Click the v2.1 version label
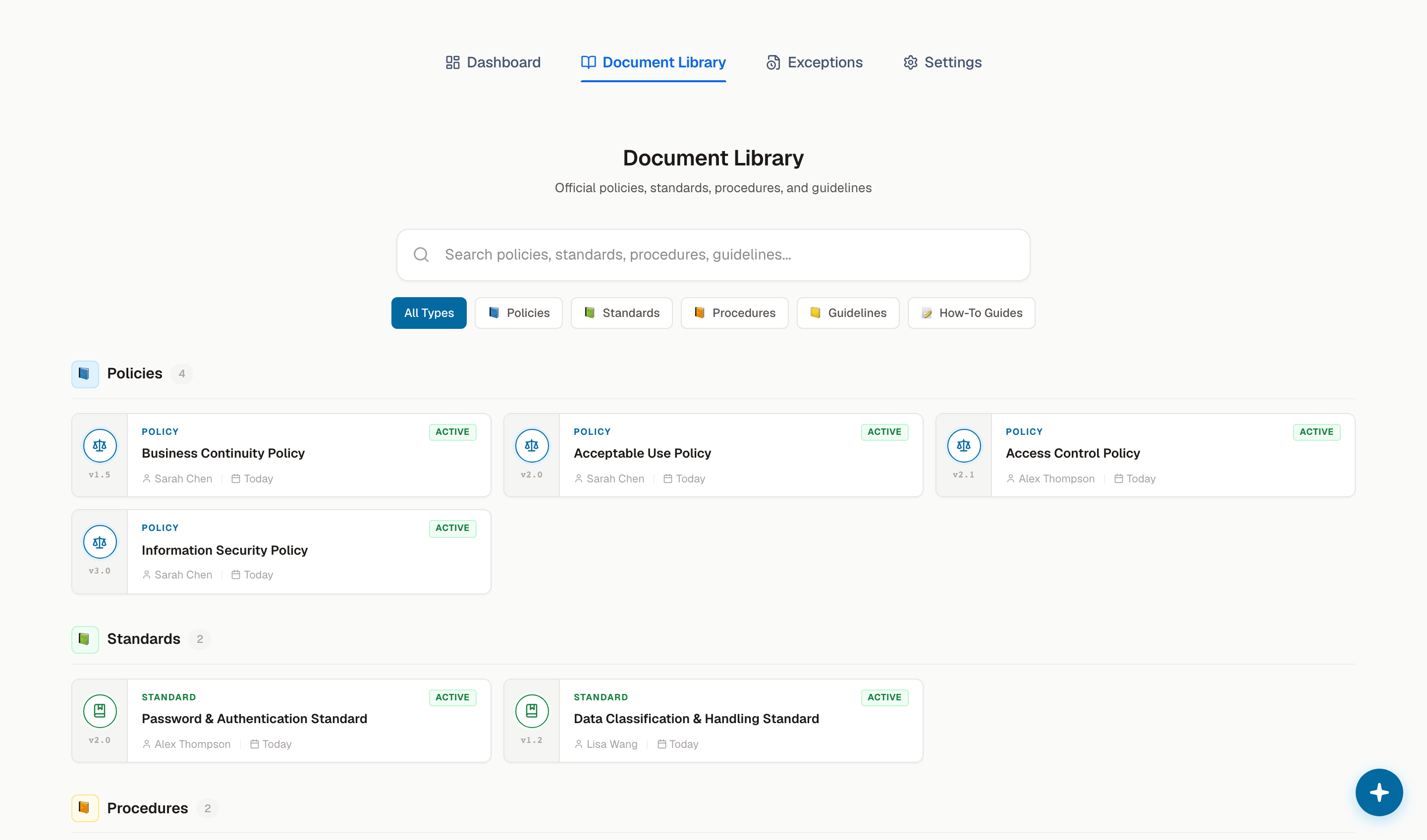 pyautogui.click(x=964, y=475)
